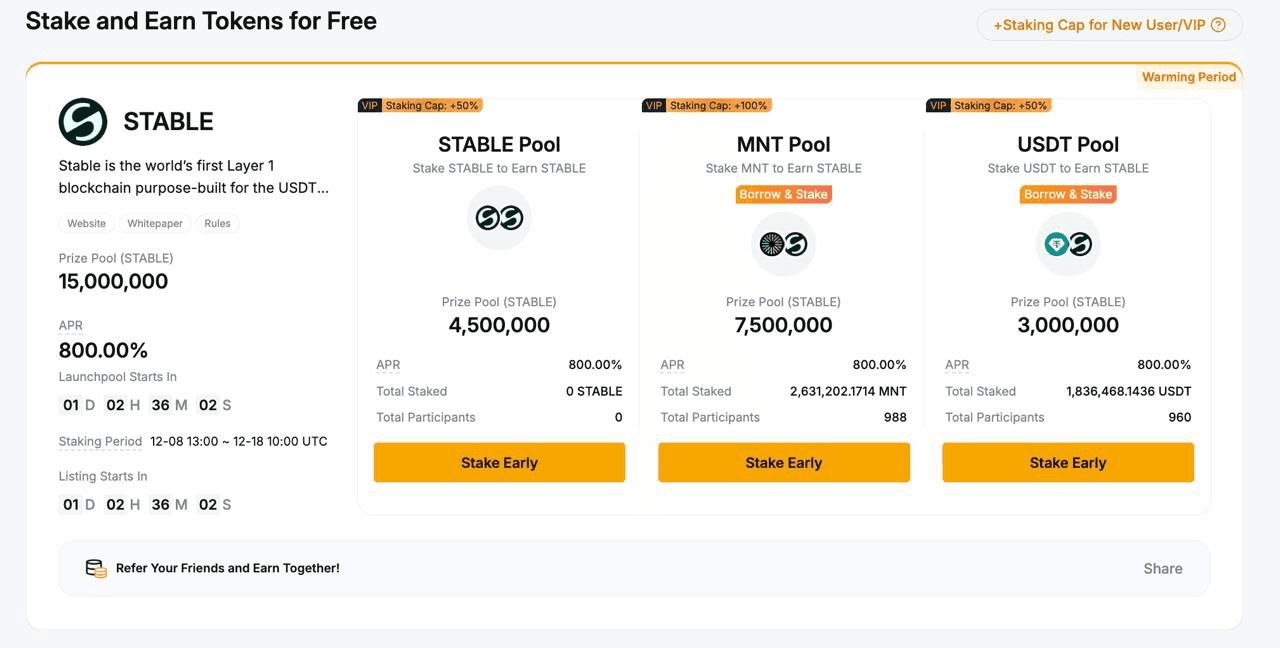Click the VIP badge on MNT Pool
This screenshot has width=1280, height=648.
(x=654, y=105)
